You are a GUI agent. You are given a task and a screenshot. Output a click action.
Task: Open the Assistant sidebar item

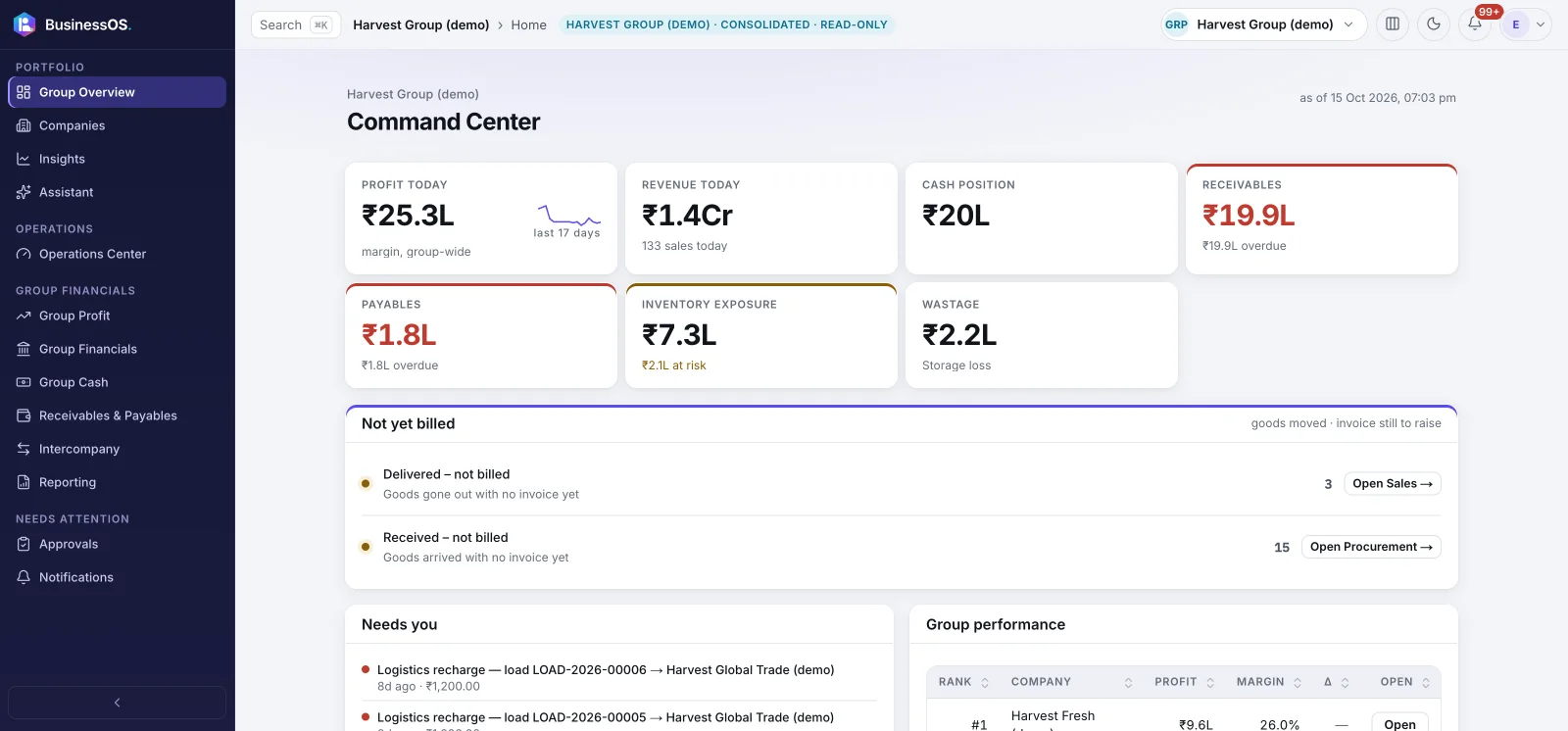[x=117, y=192]
